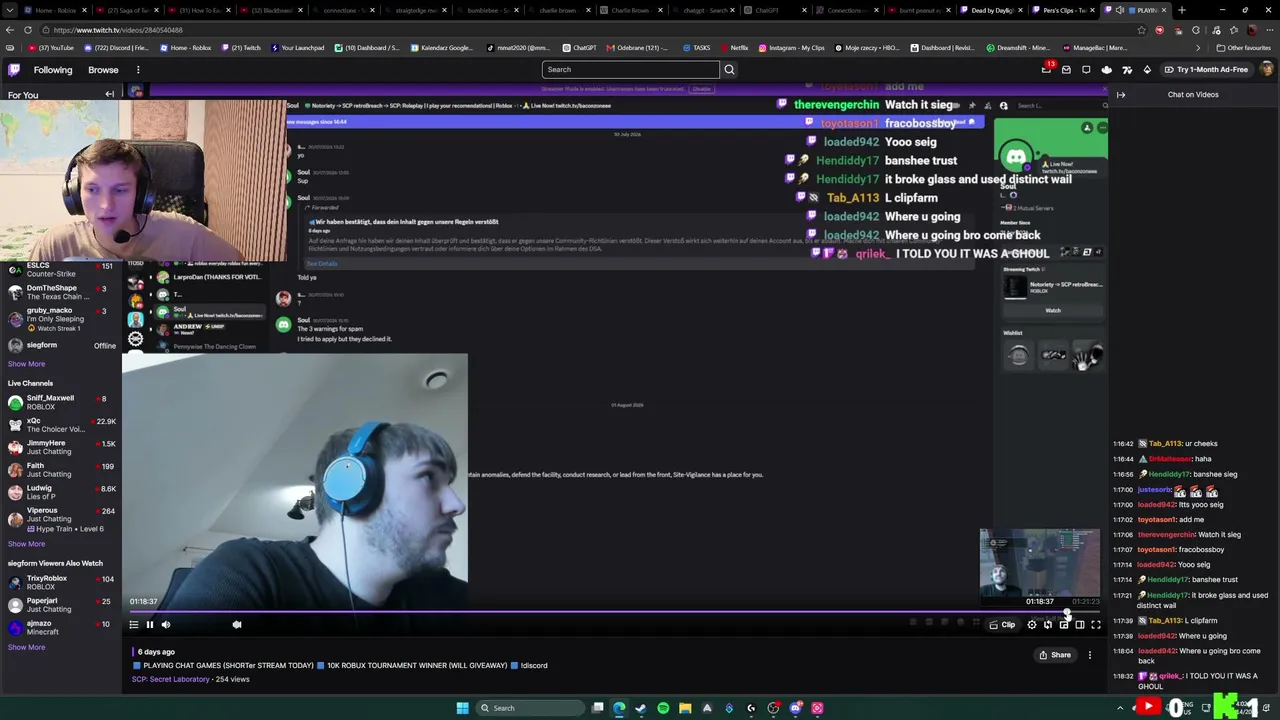The width and height of the screenshot is (1280, 720).
Task: Open gruby_macko channel
Action: pos(61,319)
